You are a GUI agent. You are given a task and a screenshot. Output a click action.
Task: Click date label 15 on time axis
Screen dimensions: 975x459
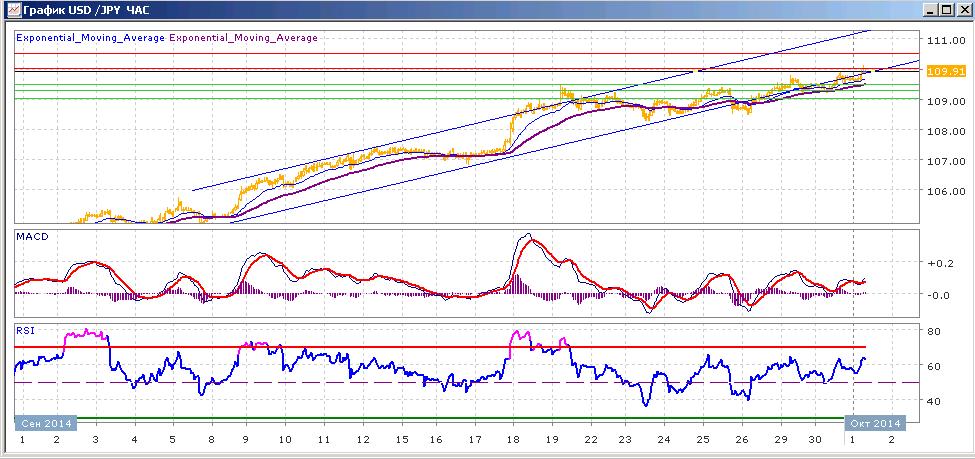point(401,440)
